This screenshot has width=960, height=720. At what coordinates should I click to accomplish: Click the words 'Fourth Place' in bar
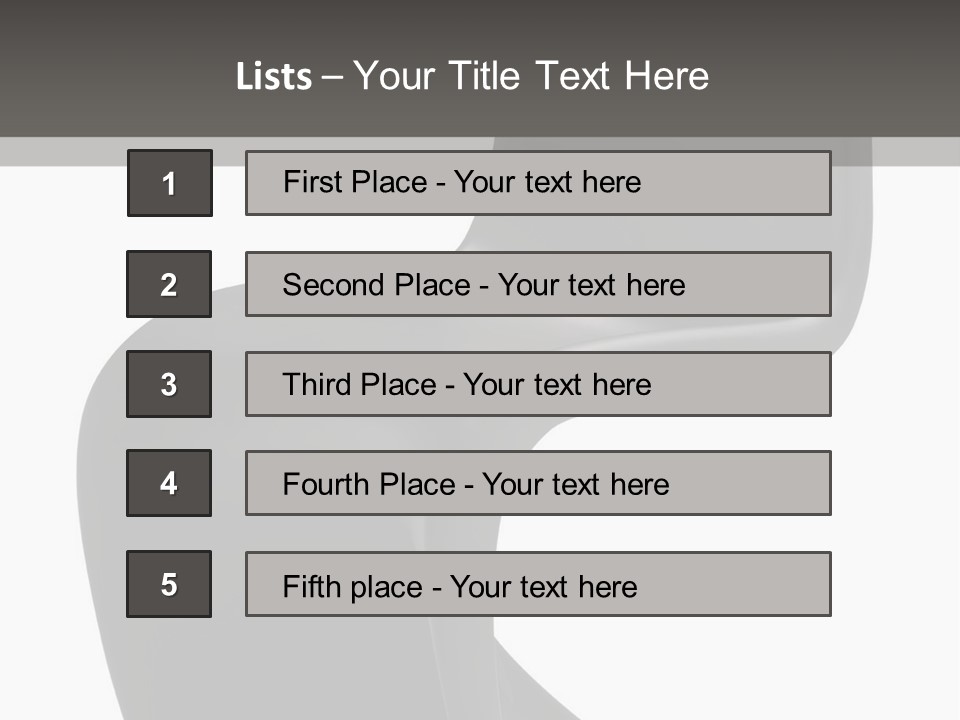point(369,484)
